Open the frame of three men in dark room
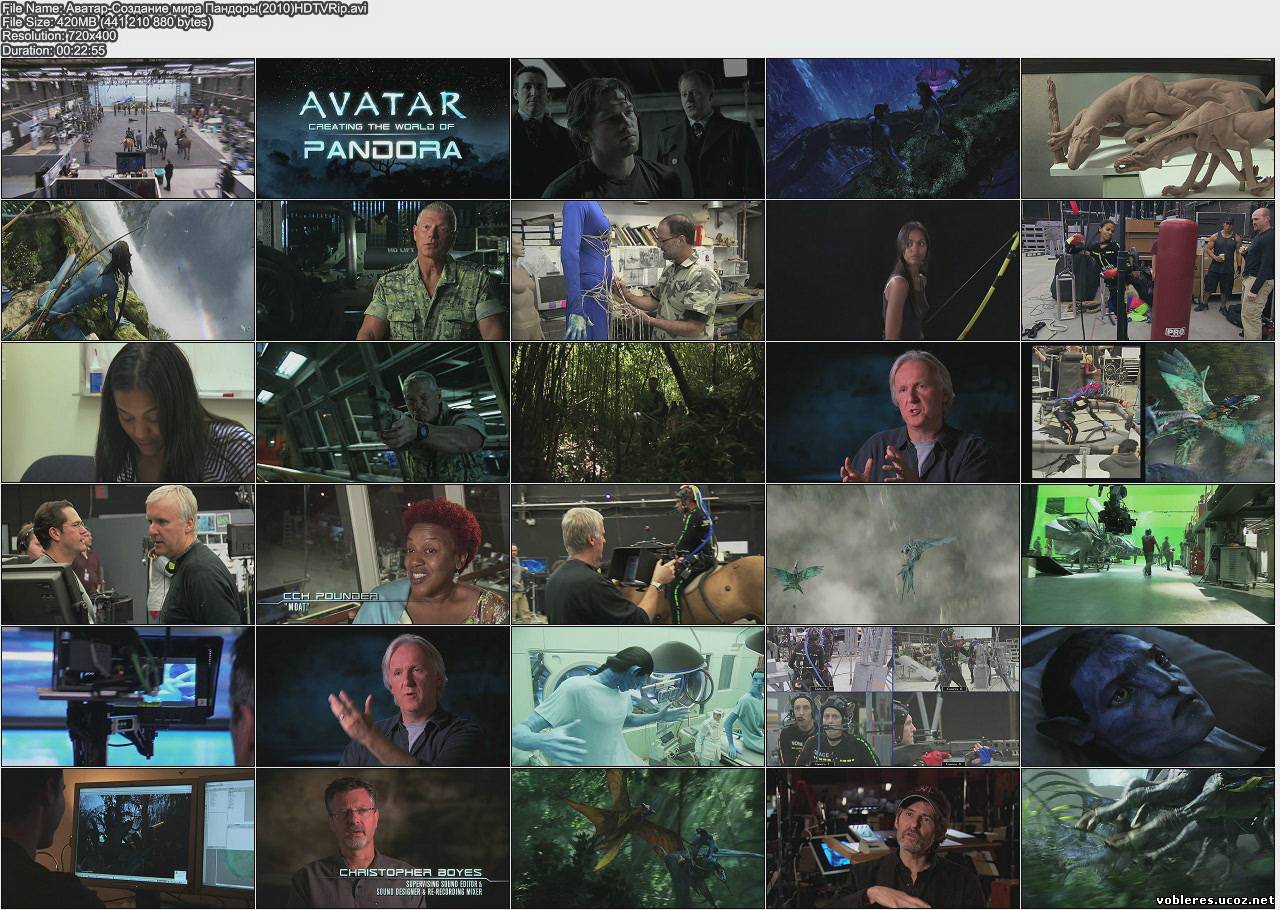This screenshot has width=1280, height=910. tap(638, 128)
